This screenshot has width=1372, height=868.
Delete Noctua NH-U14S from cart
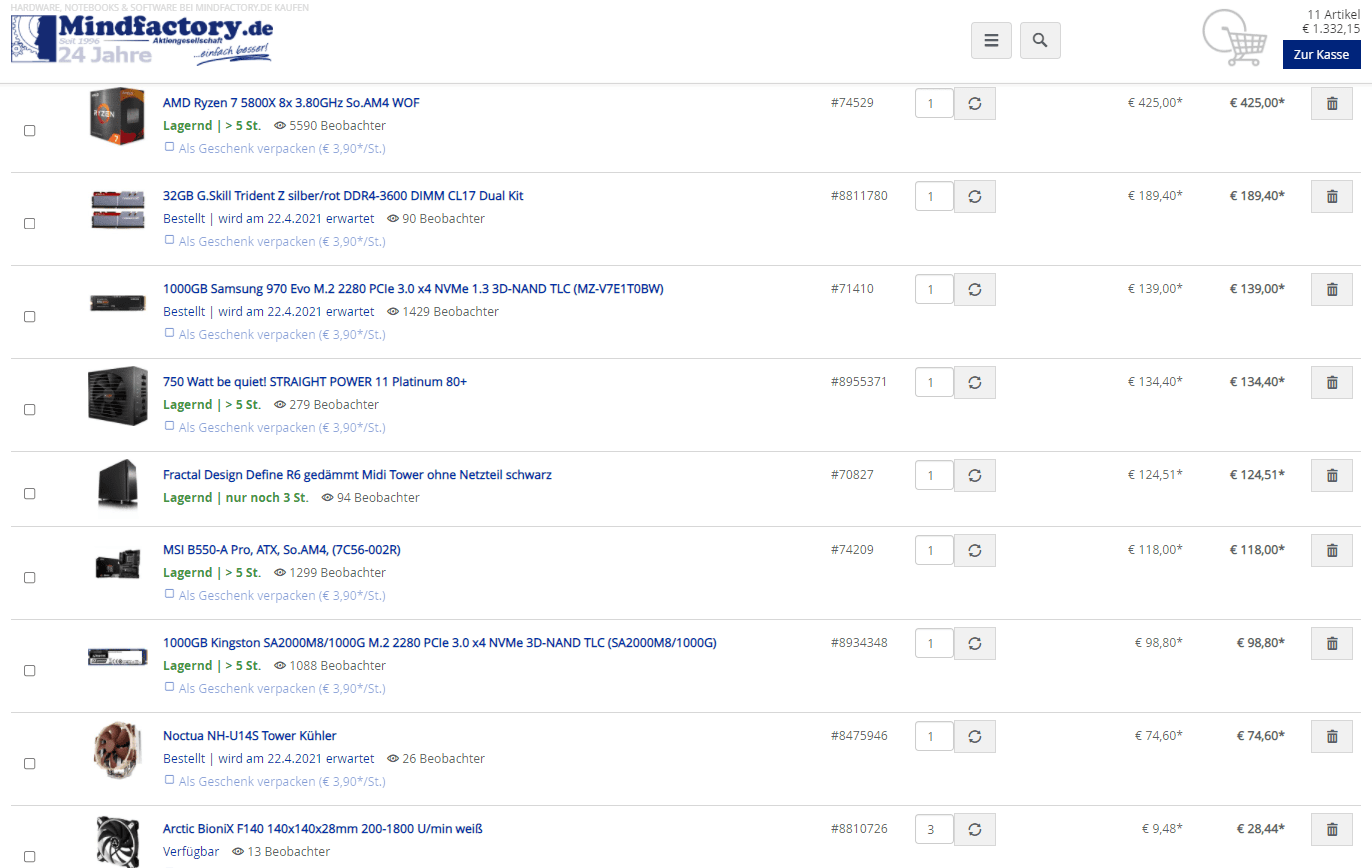[x=1331, y=736]
